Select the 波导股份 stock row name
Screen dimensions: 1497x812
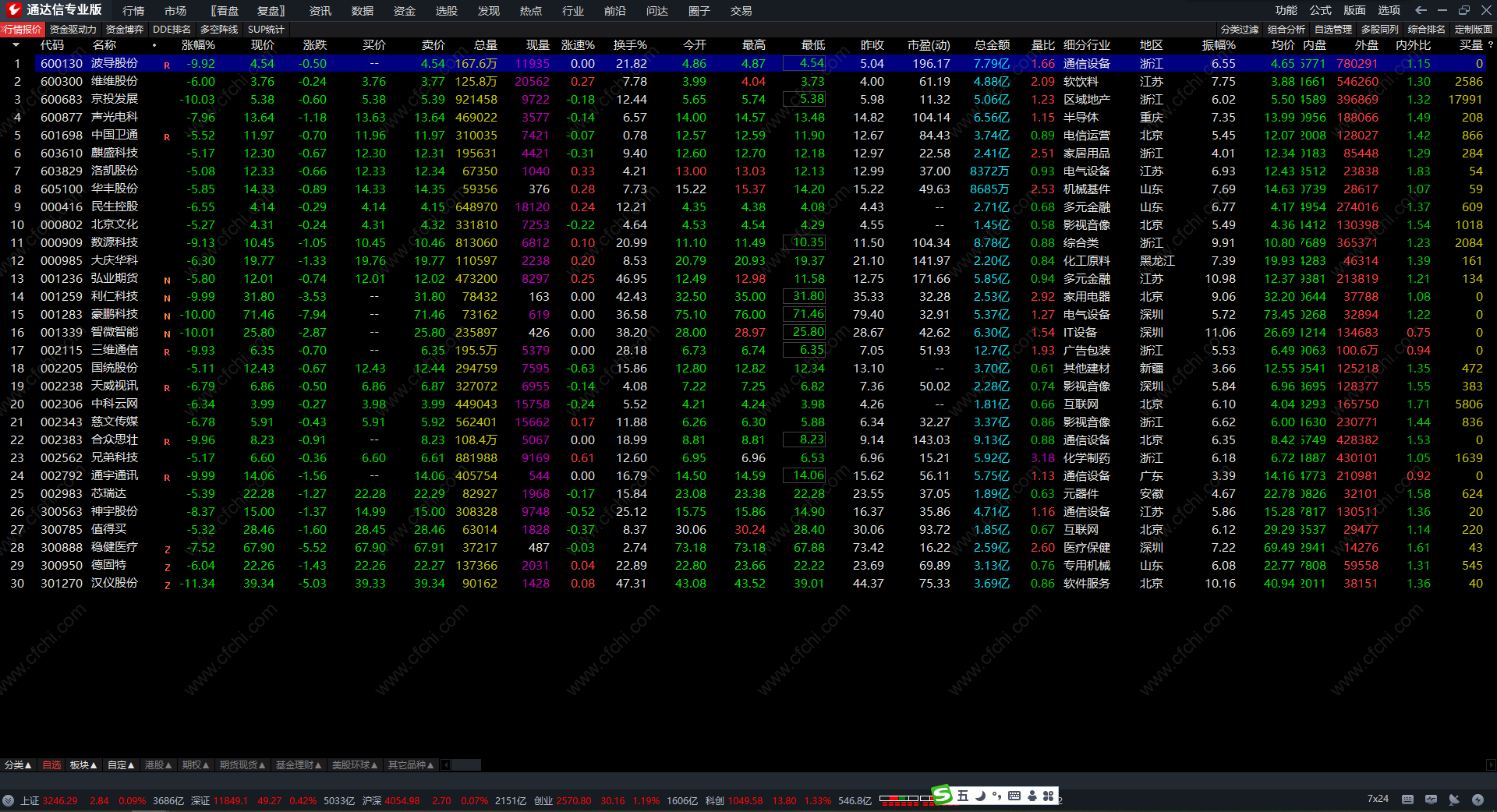pos(115,63)
